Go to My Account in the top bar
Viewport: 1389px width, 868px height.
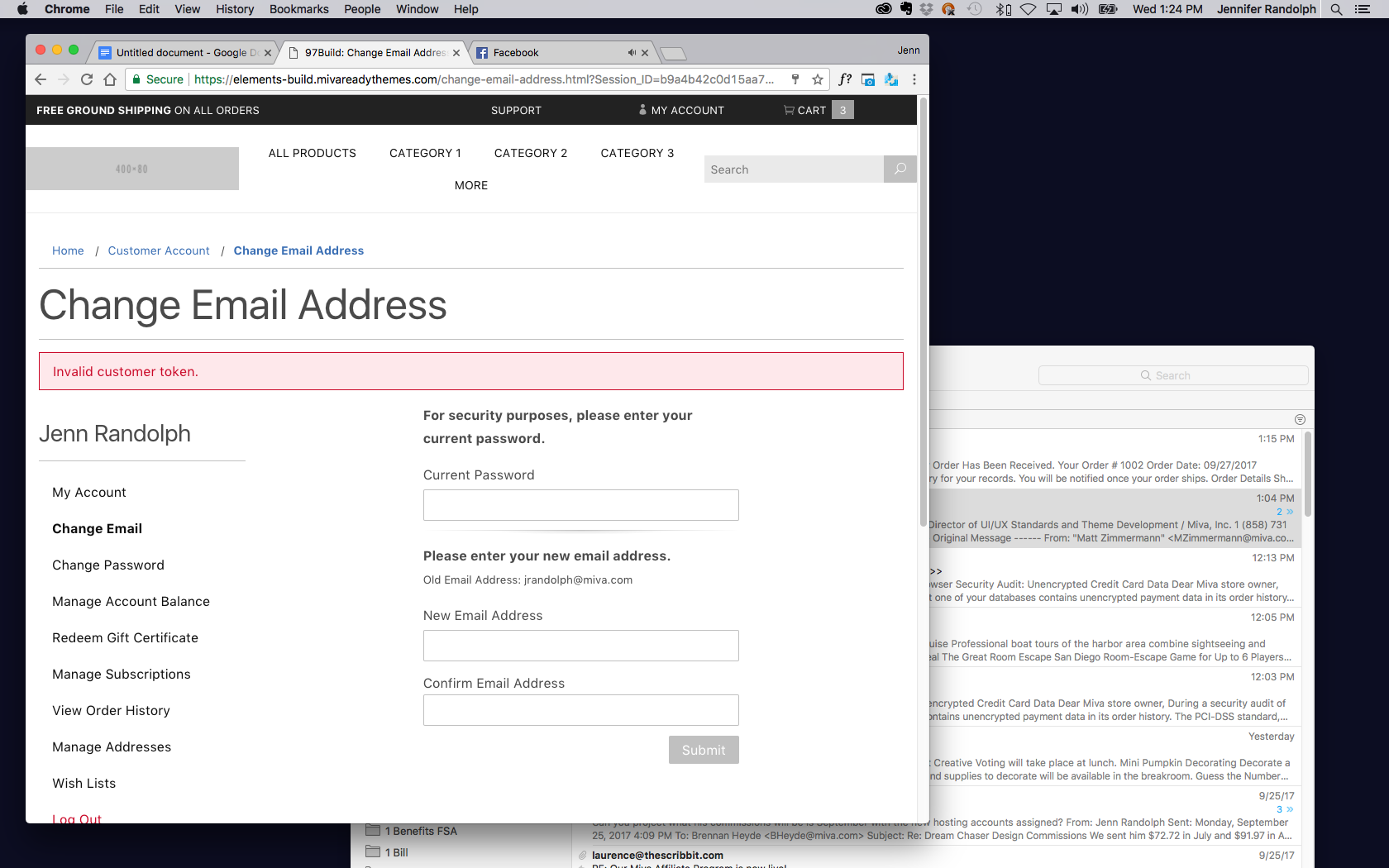(680, 110)
